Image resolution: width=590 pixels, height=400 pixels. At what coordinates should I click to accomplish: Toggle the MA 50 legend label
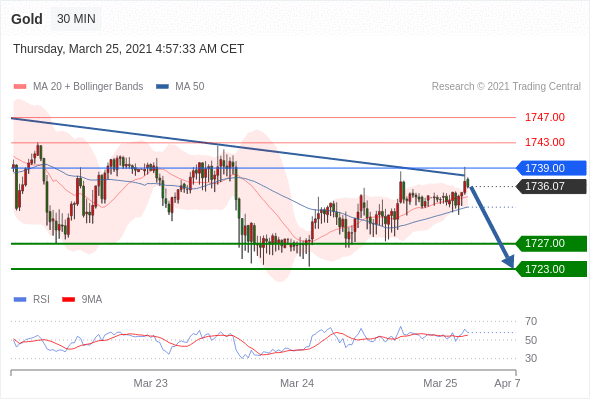[x=190, y=87]
